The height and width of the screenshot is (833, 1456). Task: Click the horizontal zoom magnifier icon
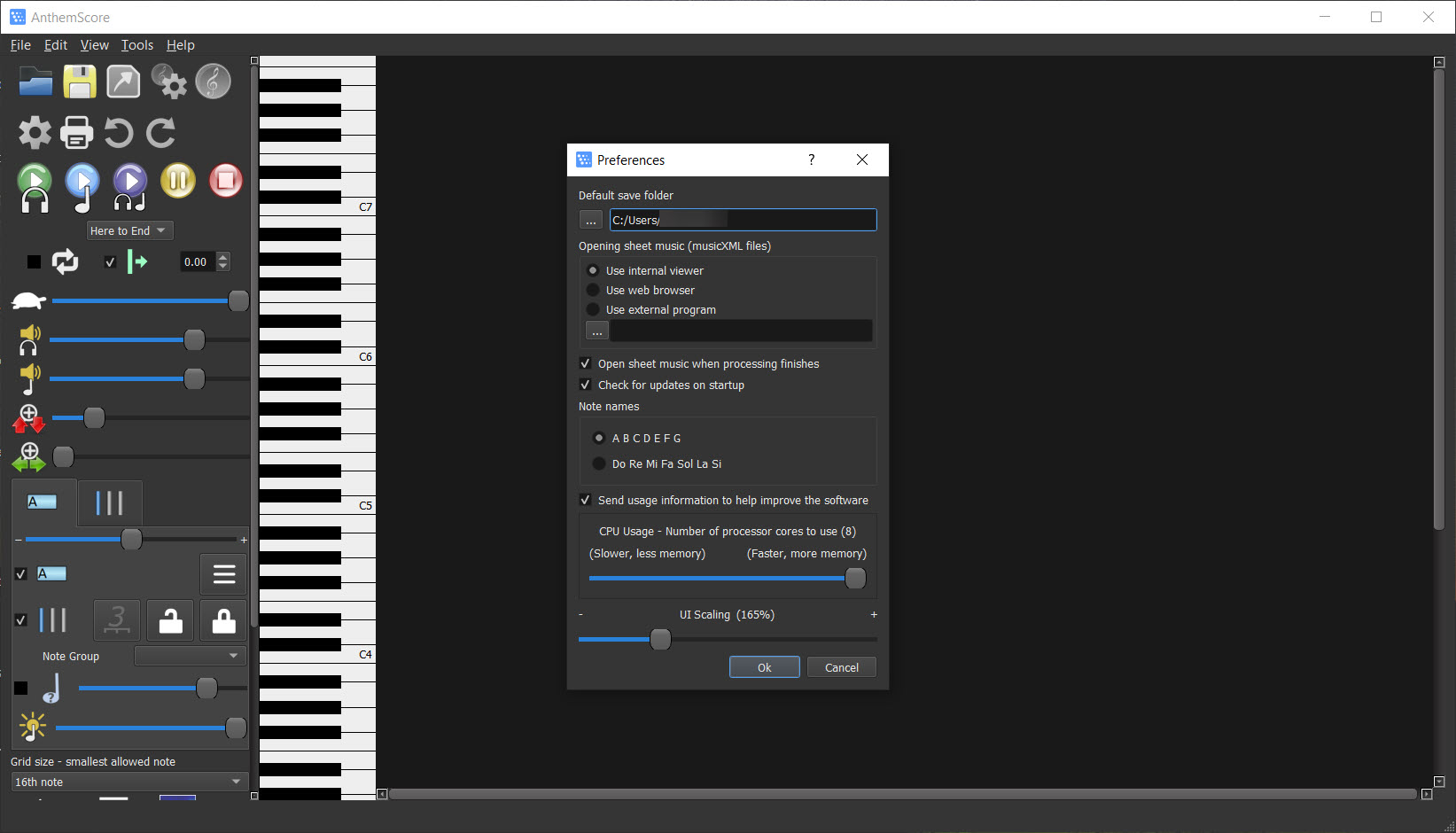28,457
